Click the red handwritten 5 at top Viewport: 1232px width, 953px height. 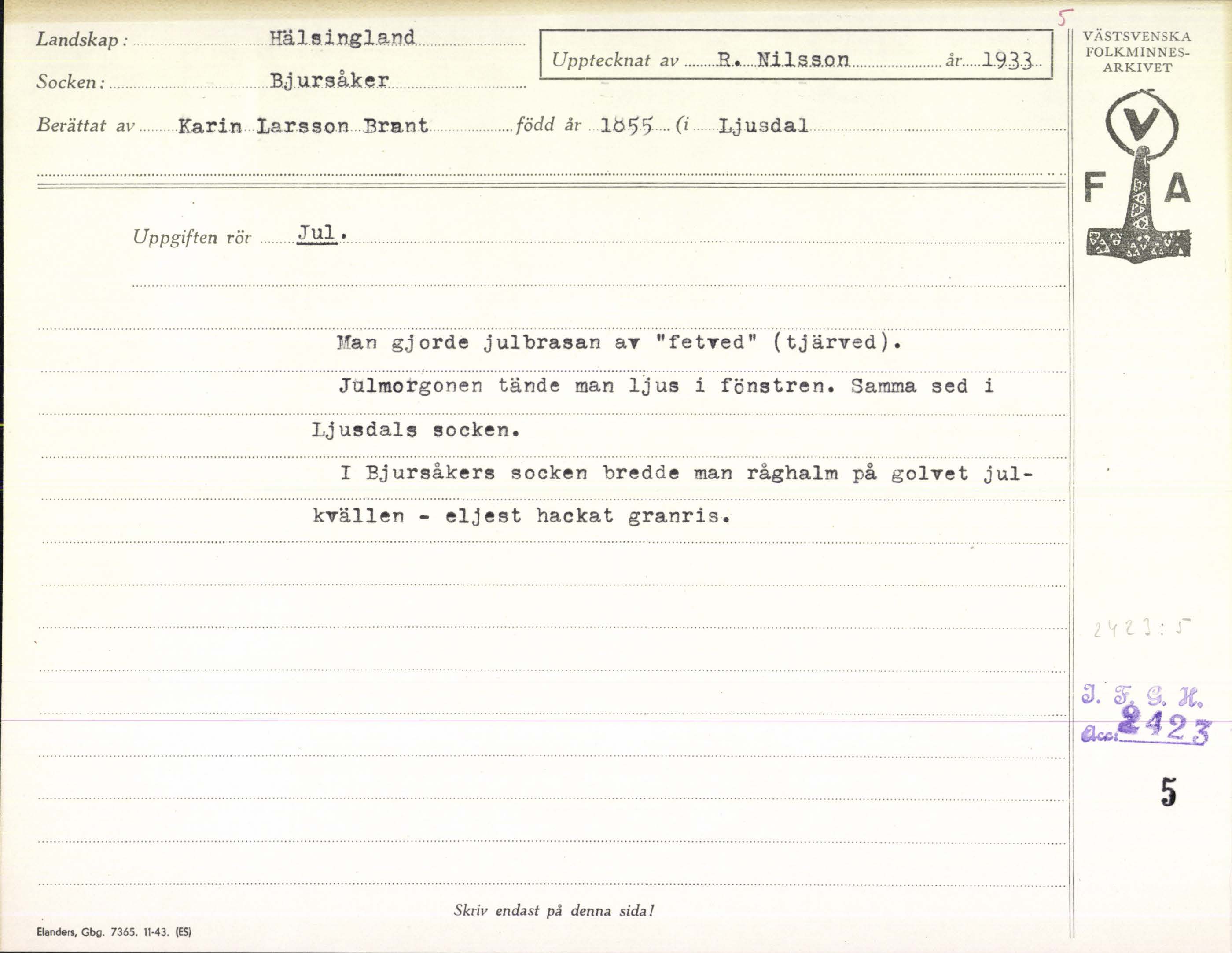(1064, 18)
